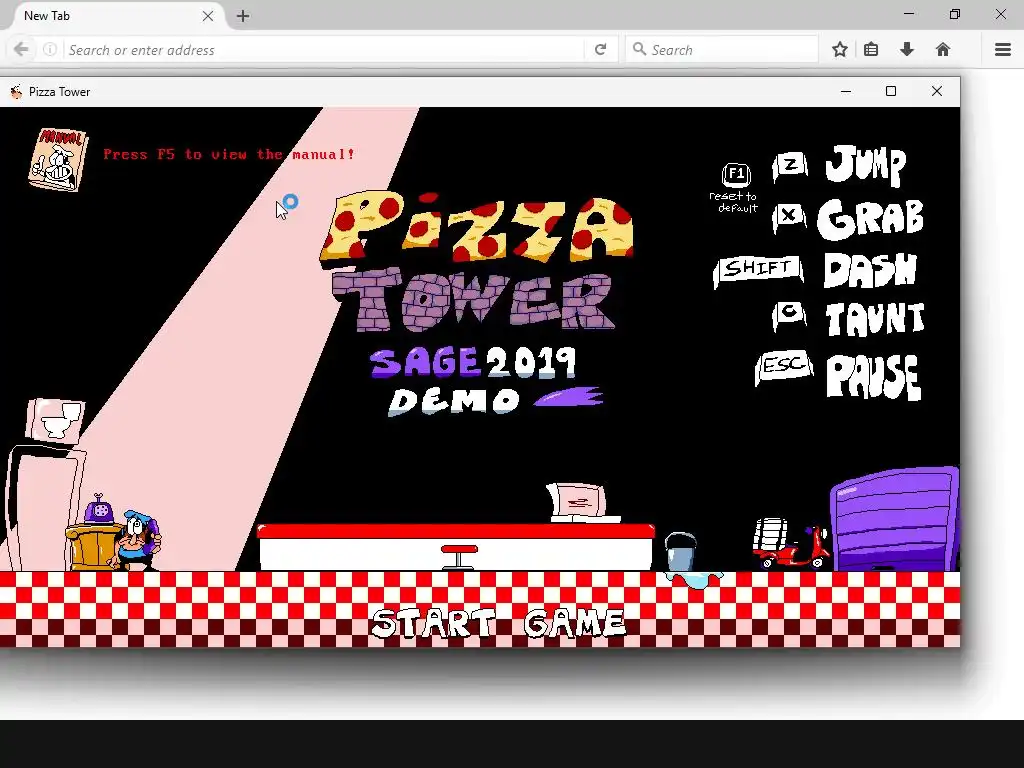Minimize the browser window

(908, 14)
